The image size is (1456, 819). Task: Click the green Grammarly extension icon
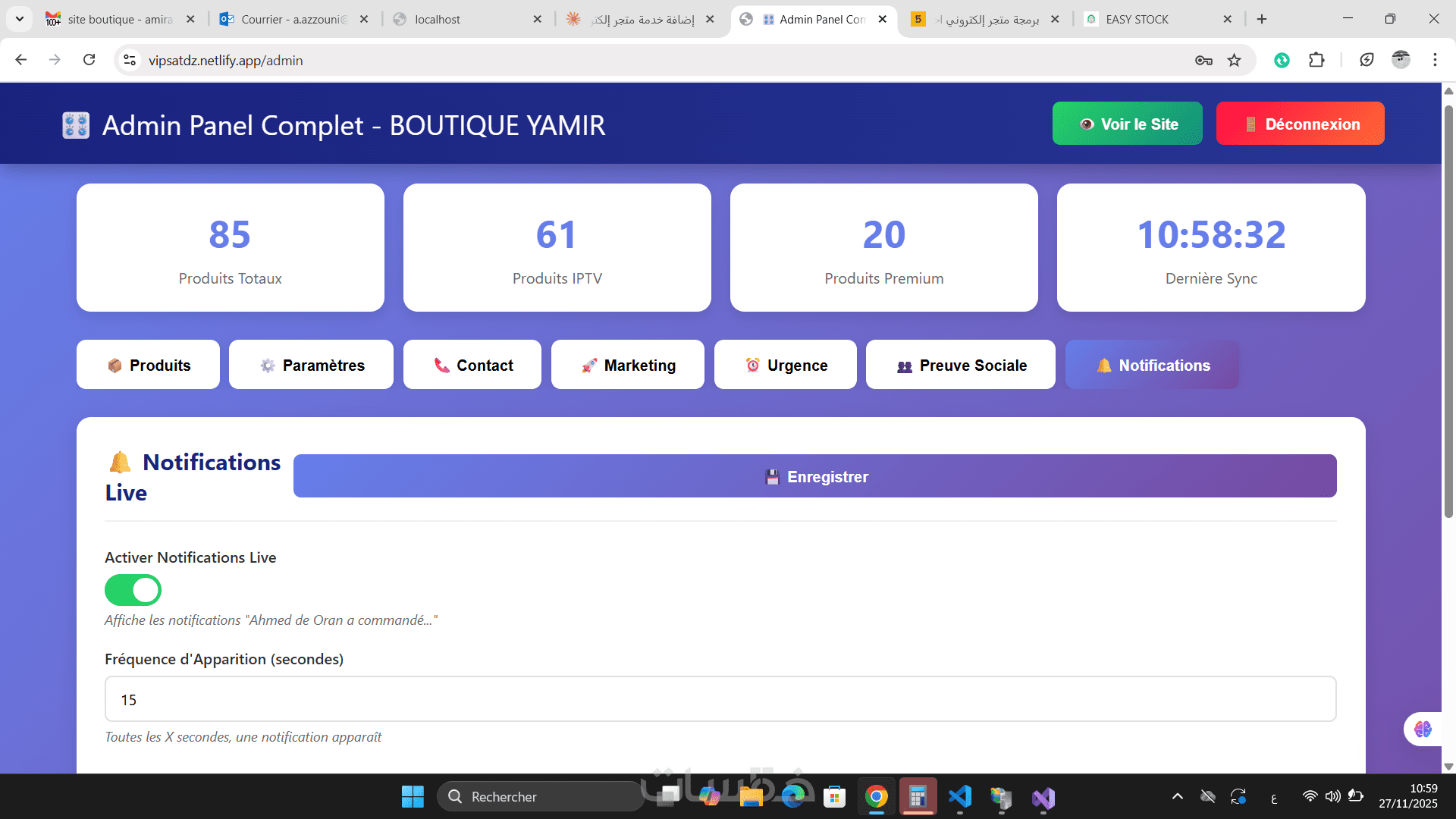(x=1282, y=60)
